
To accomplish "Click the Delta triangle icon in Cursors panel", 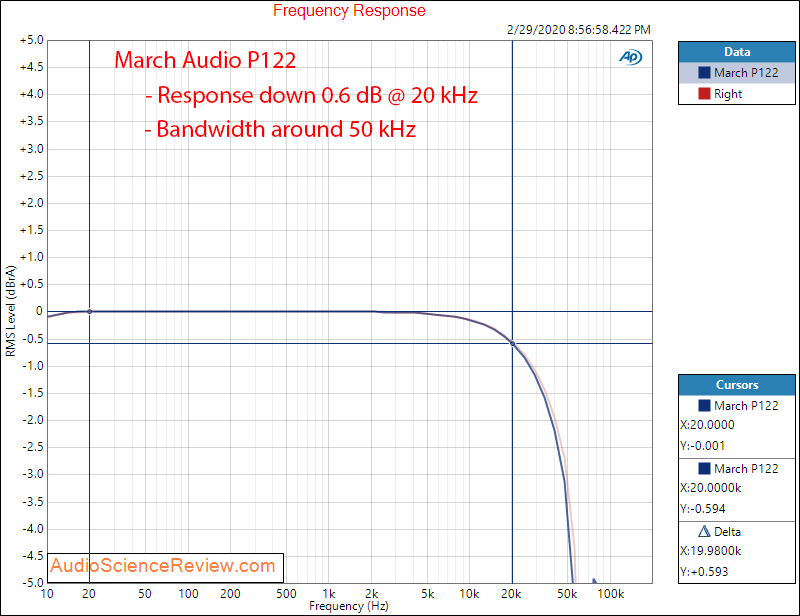I will click(704, 532).
